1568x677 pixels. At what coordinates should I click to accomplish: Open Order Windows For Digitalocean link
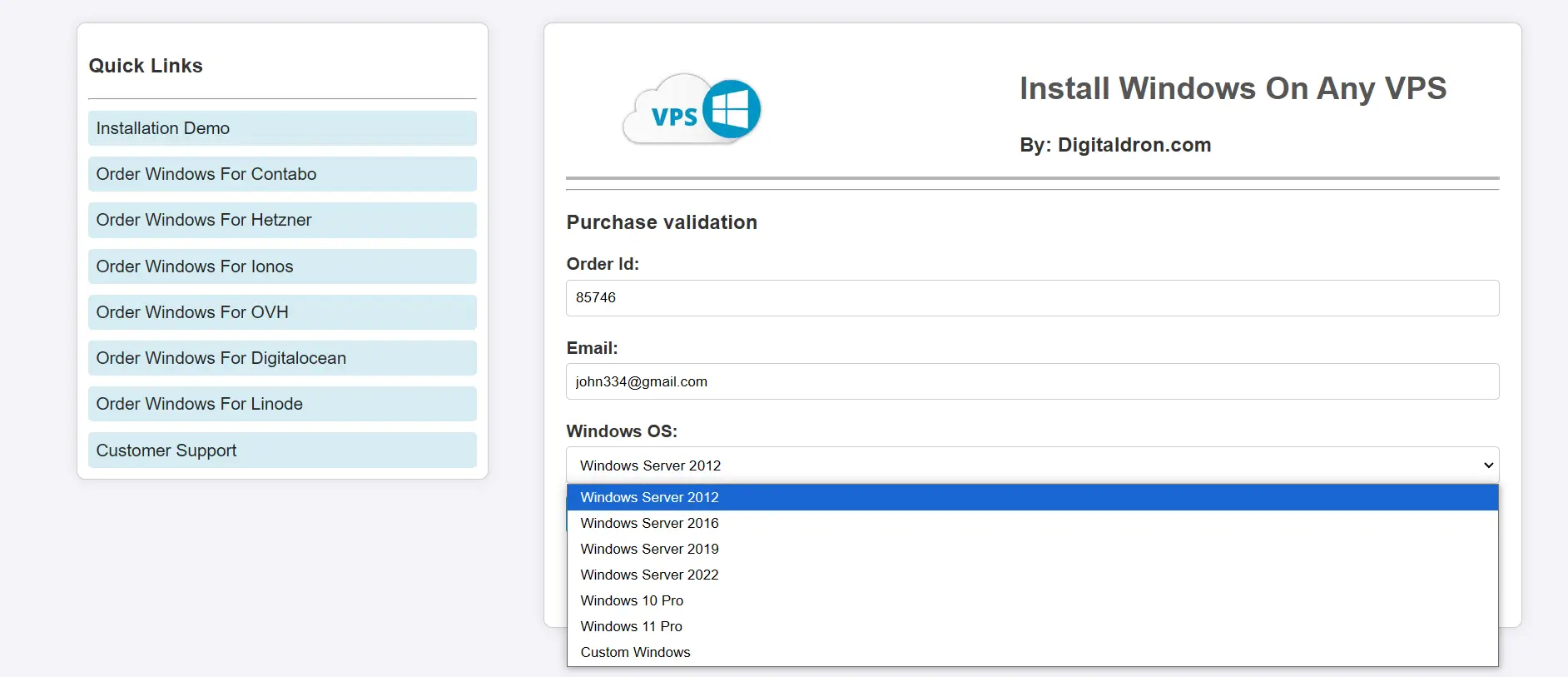282,358
